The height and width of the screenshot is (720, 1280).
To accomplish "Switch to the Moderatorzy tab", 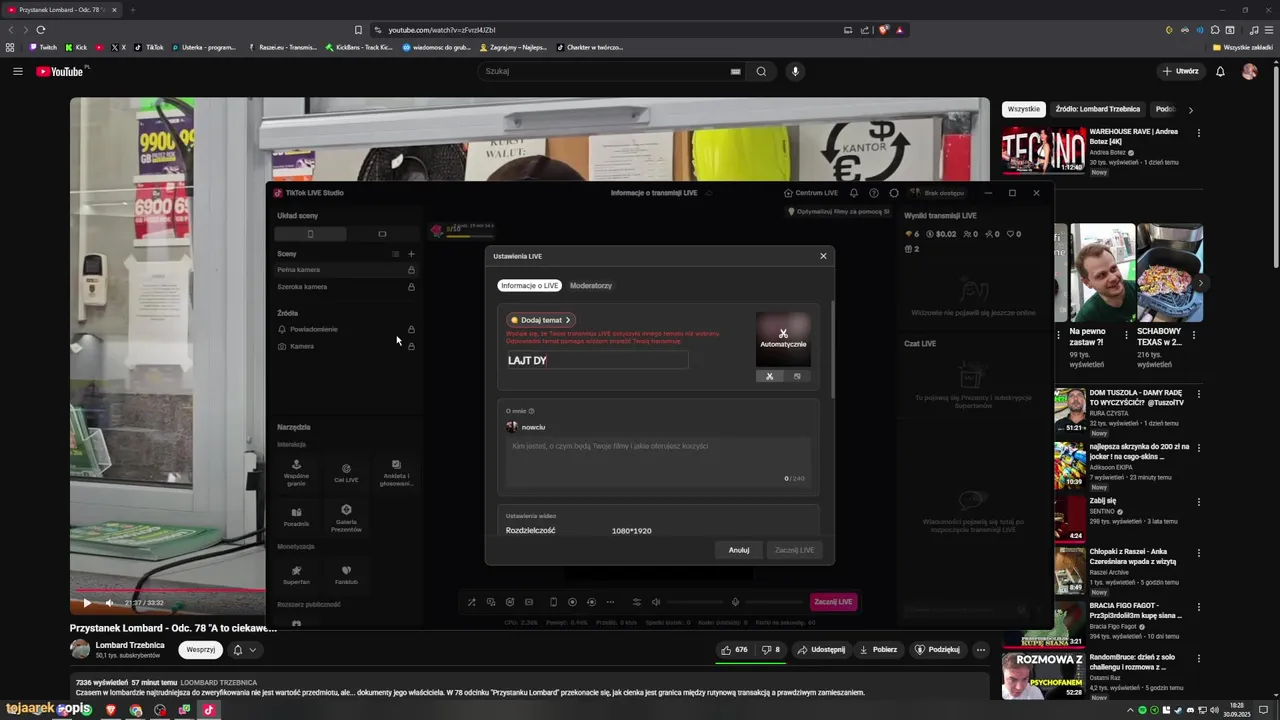I will 591,286.
